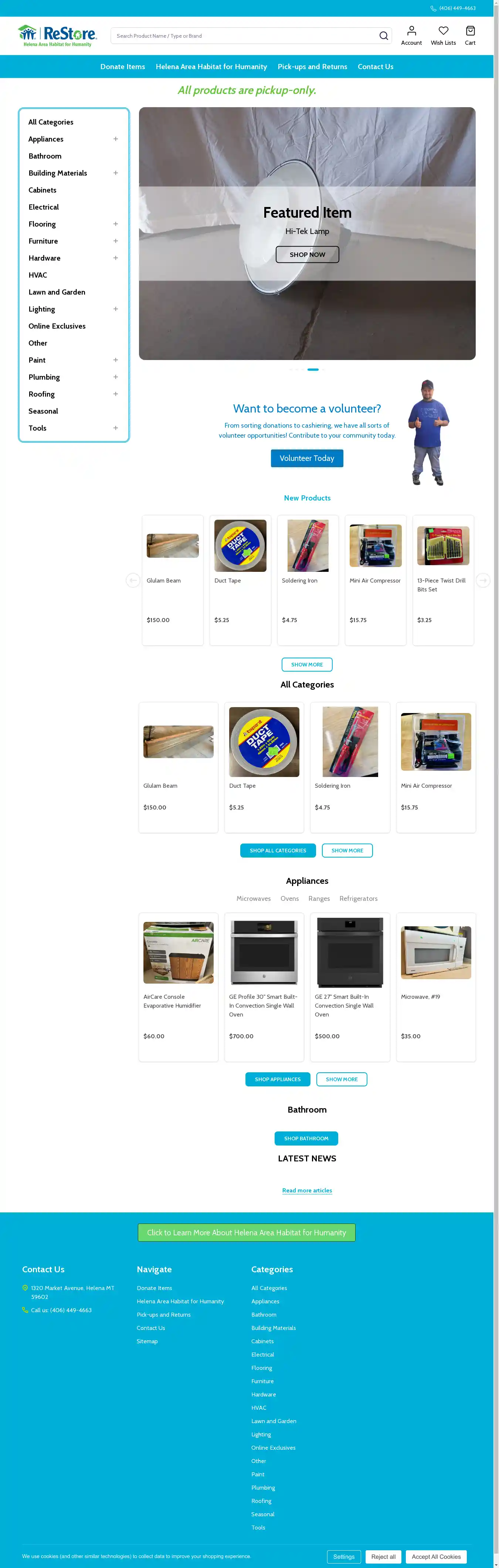Accept All Cookies
Viewport: 499px width, 1568px height.
point(436,1557)
